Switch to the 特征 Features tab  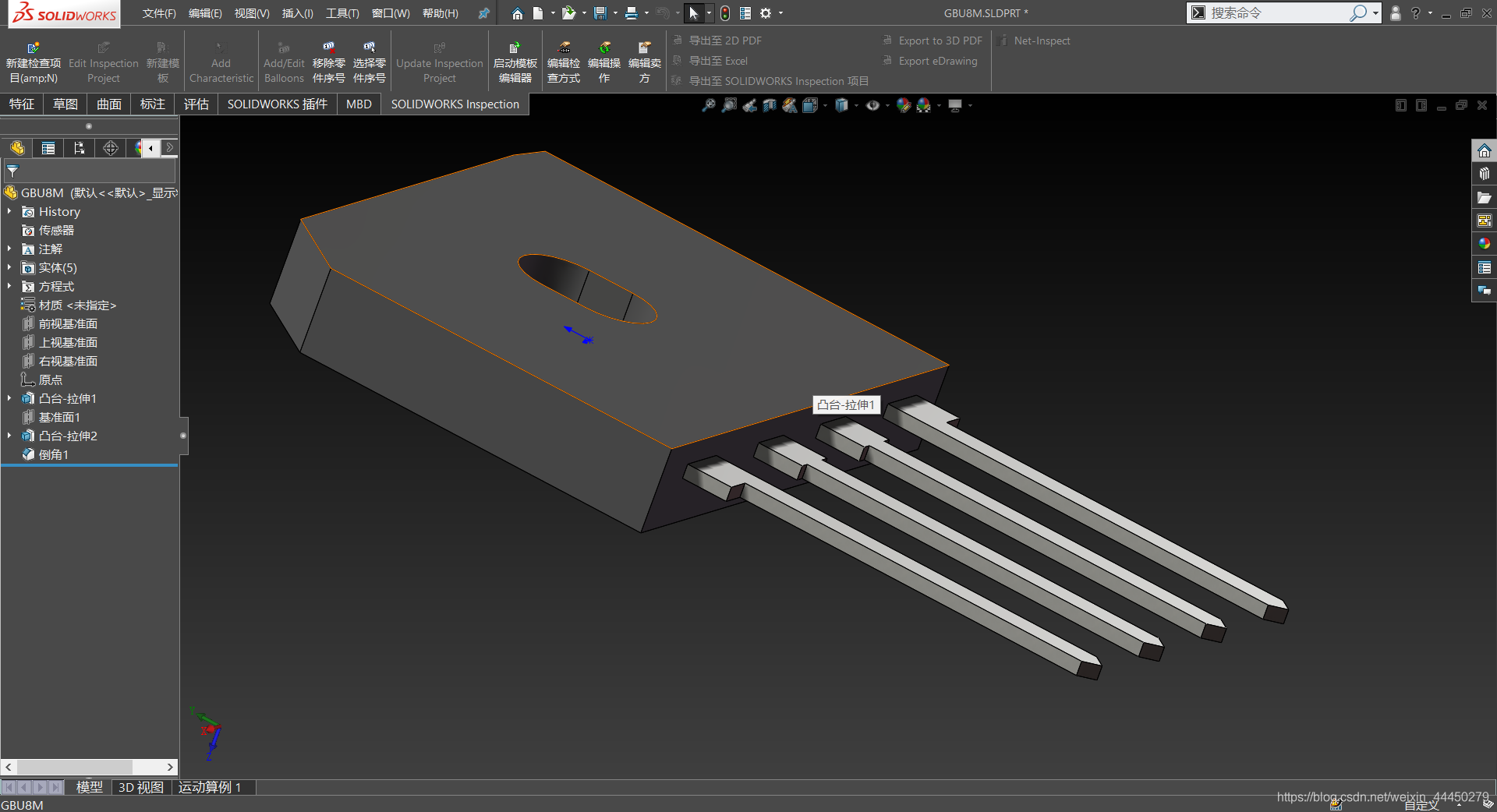tap(22, 104)
